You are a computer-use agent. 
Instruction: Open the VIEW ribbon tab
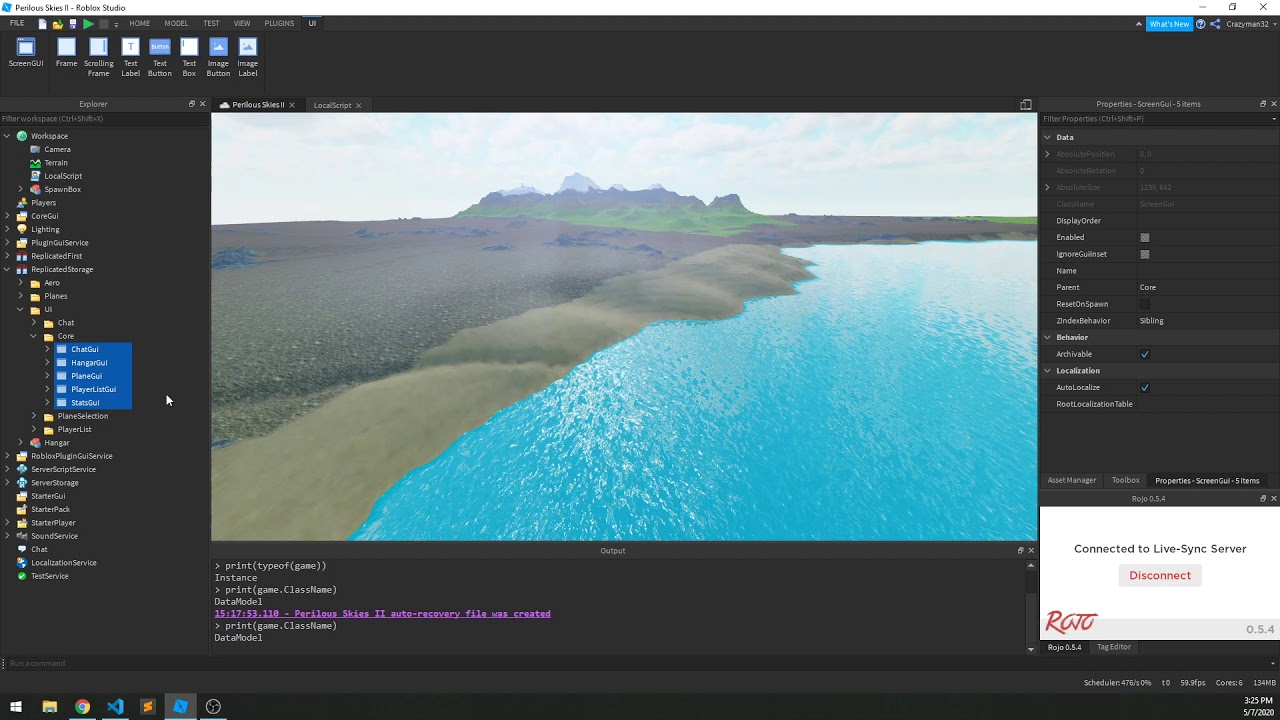tap(242, 23)
